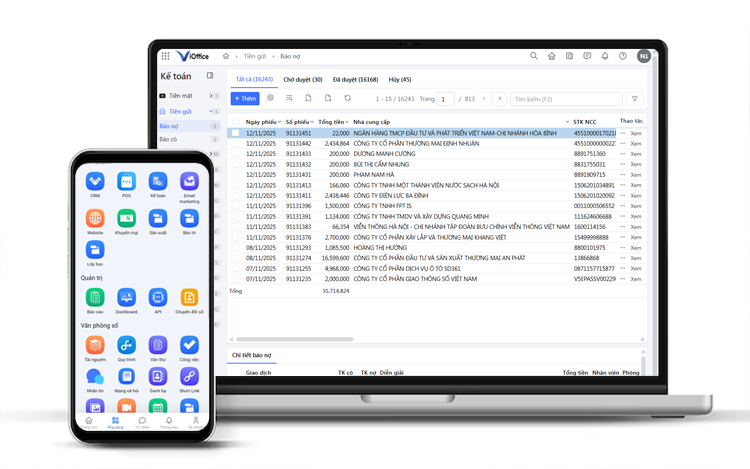Check the row for BÙI THỊ CẨM NHUNG
Viewport: 750px width, 469px height.
(x=235, y=164)
